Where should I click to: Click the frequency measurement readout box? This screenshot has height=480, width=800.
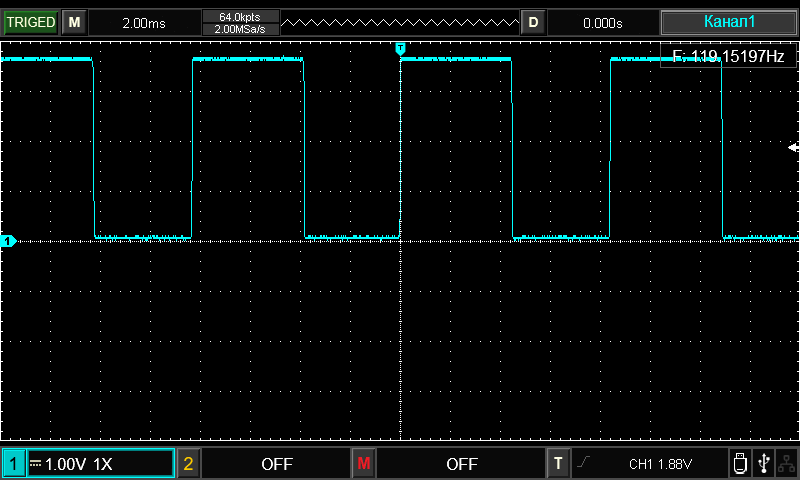[x=728, y=57]
